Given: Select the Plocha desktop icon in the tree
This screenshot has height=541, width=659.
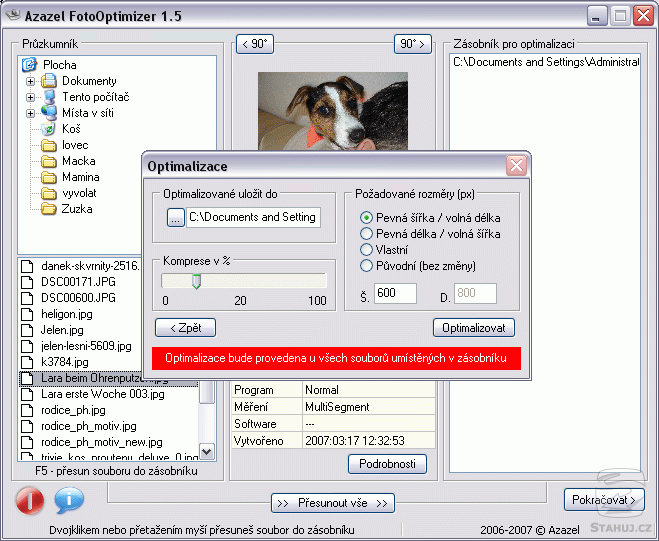Looking at the screenshot, I should tap(29, 65).
